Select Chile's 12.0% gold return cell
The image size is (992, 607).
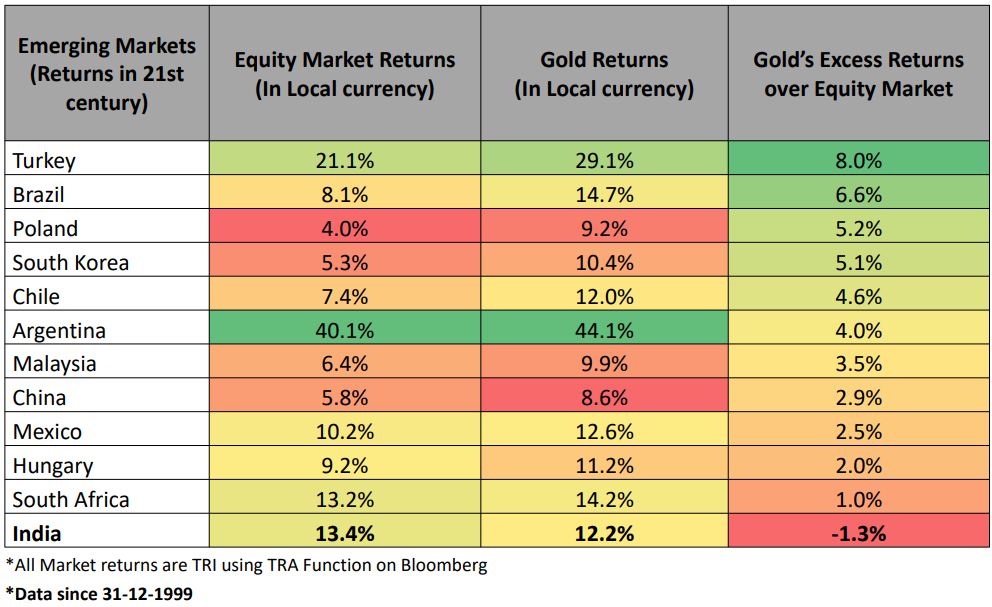(x=604, y=296)
